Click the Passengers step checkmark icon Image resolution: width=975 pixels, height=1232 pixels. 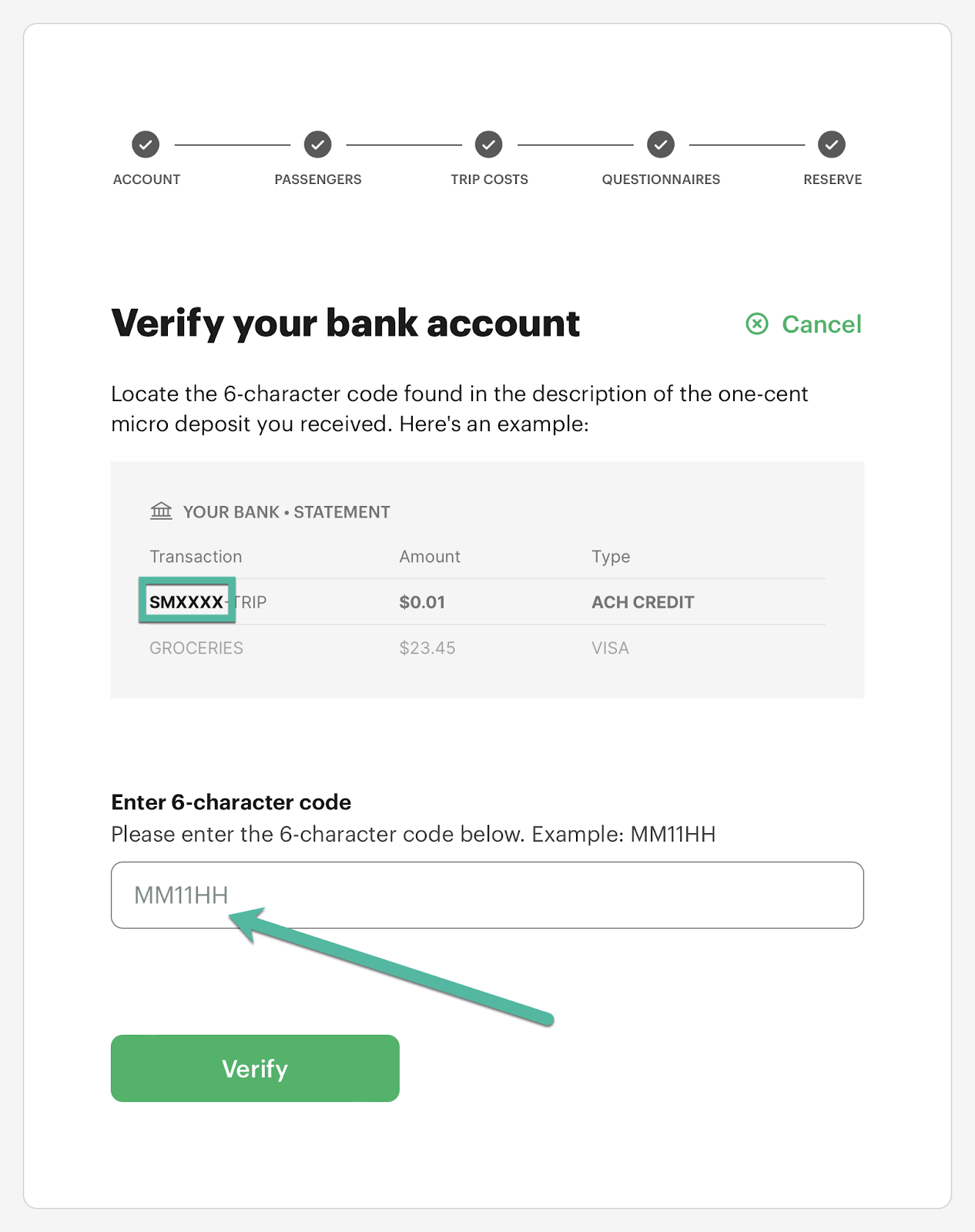(317, 144)
